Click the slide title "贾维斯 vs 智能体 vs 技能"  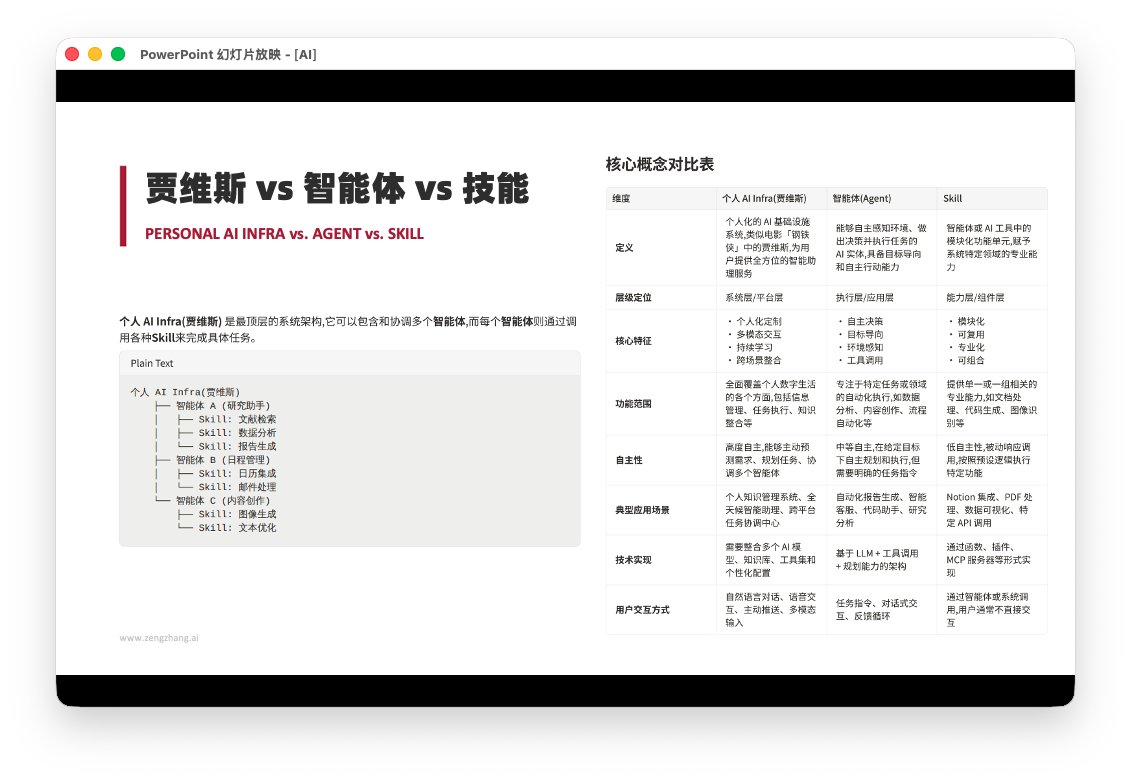click(338, 188)
